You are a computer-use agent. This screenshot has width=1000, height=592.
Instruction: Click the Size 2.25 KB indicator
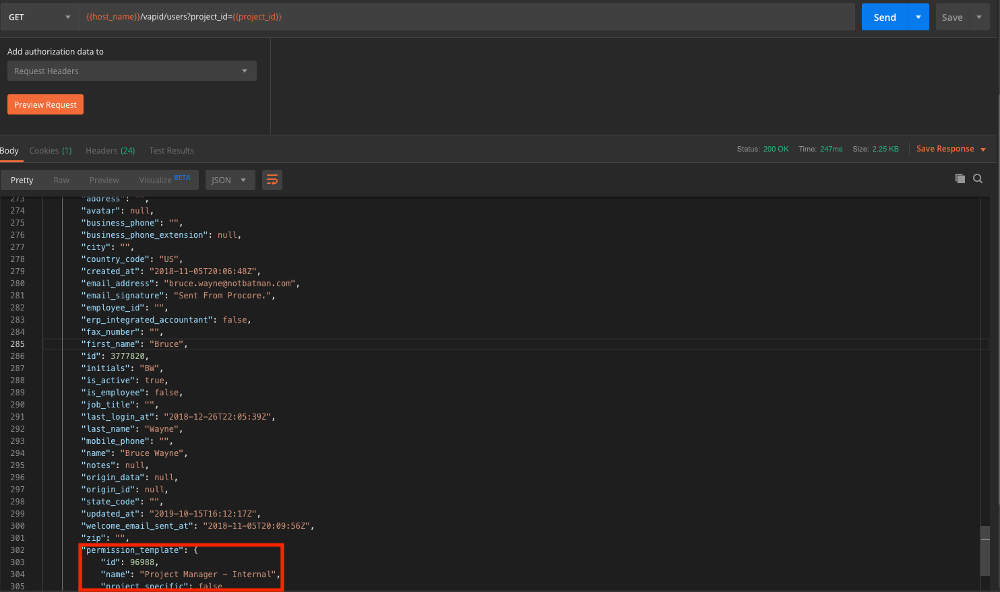click(x=876, y=149)
